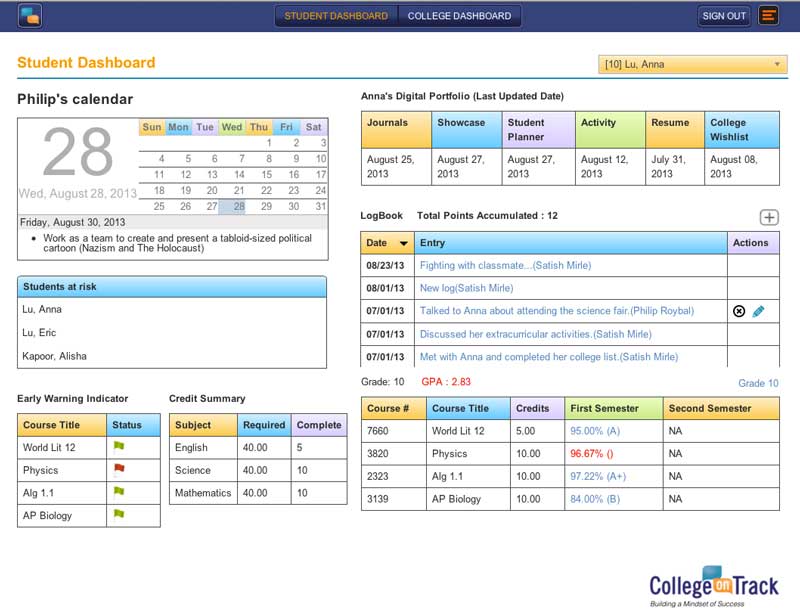Open the Journals portfolio column

click(396, 130)
